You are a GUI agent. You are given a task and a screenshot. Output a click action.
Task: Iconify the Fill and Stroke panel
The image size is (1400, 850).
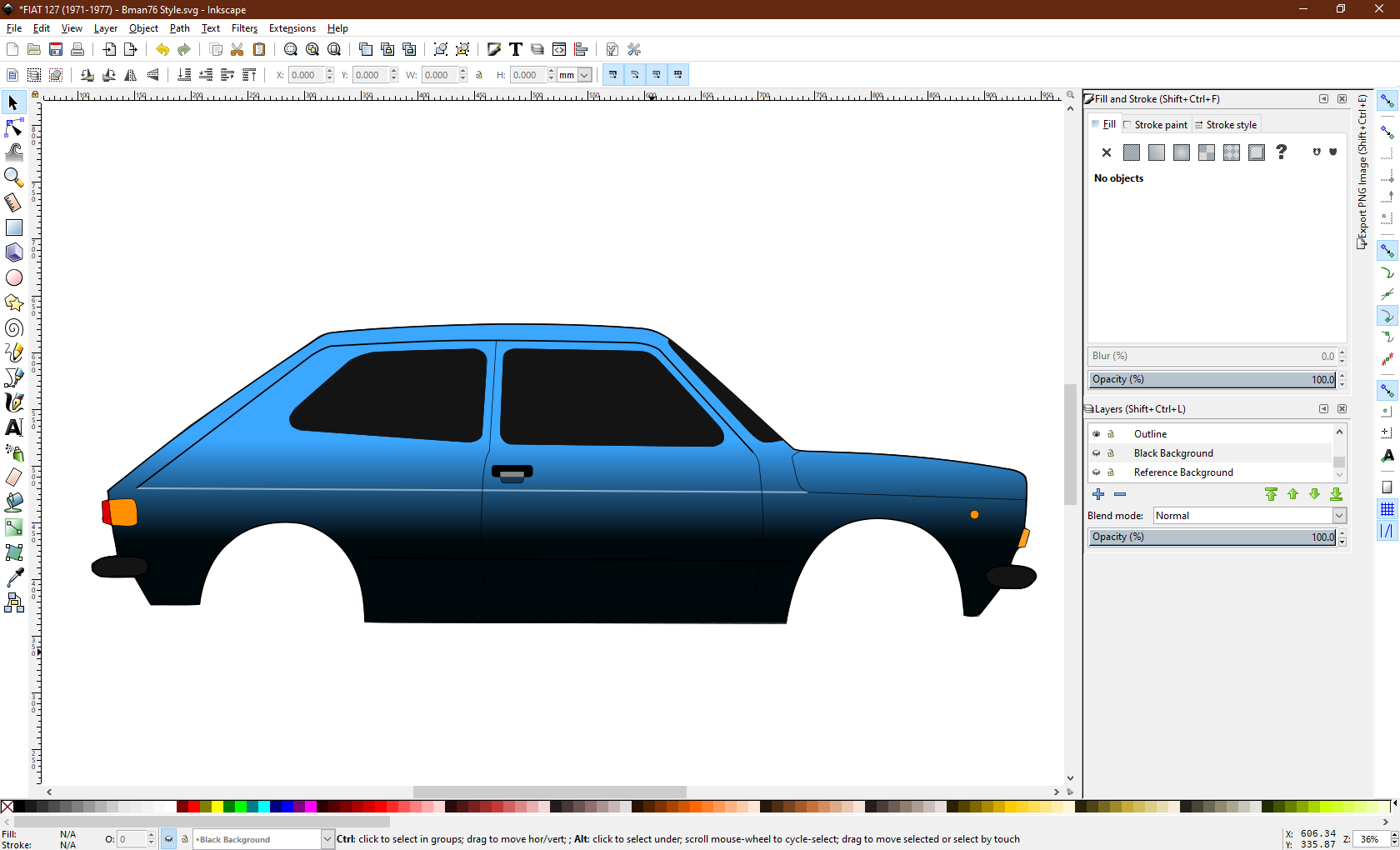point(1323,98)
